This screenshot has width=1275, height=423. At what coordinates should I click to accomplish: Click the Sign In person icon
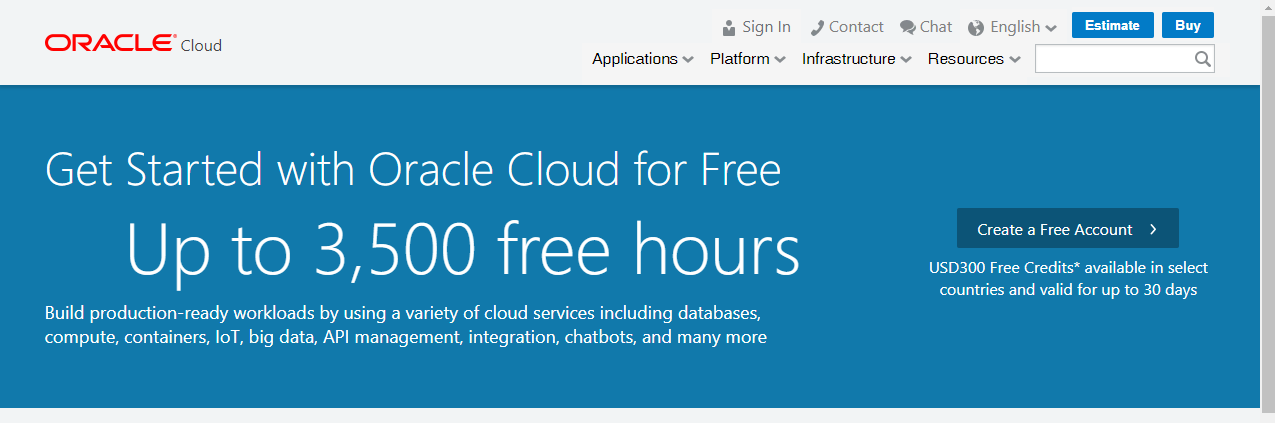point(729,27)
